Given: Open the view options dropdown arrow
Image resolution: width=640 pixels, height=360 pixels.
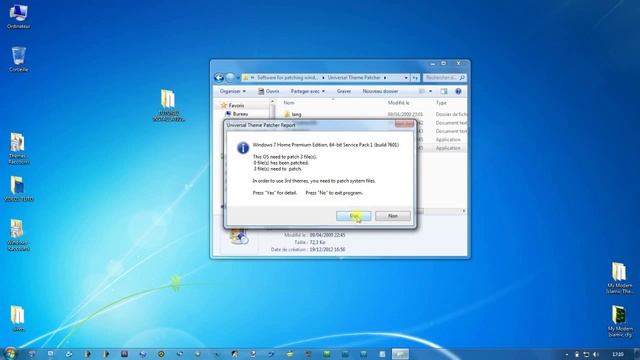Looking at the screenshot, I should (x=431, y=91).
